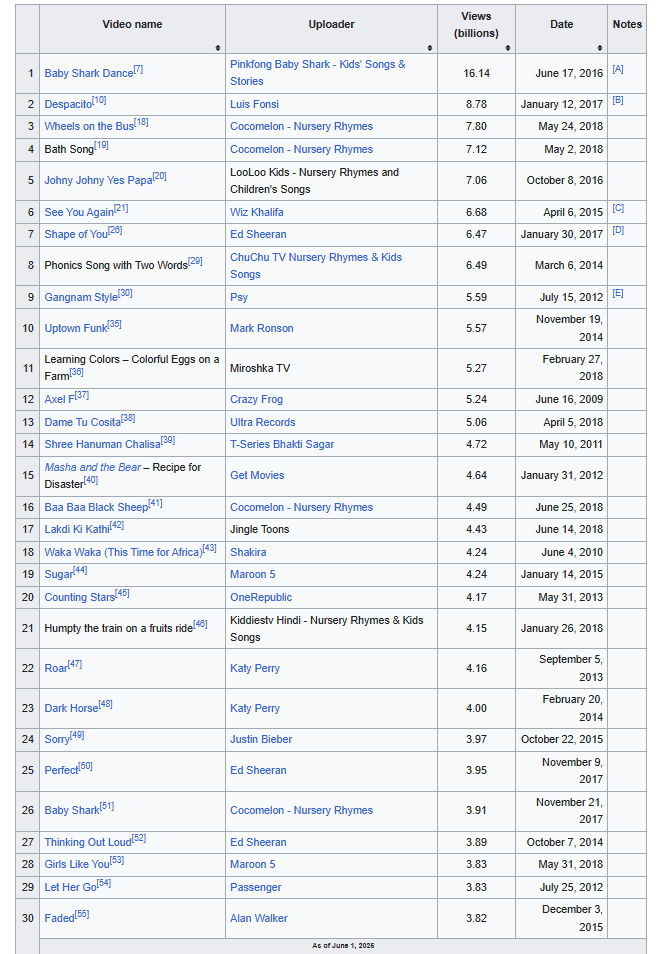Viewport: 672px width, 954px height.
Task: Open footnote [C] in See You Again row
Action: (x=618, y=209)
